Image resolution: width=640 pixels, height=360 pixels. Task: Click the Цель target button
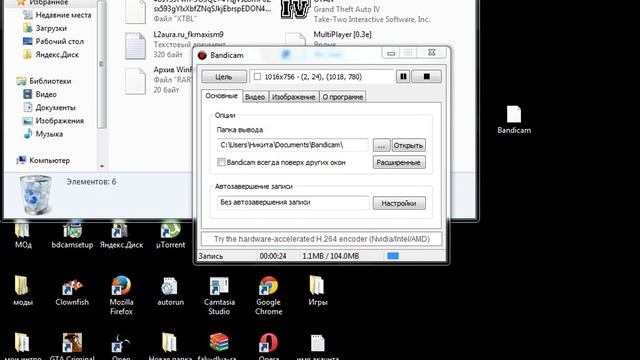tap(224, 77)
